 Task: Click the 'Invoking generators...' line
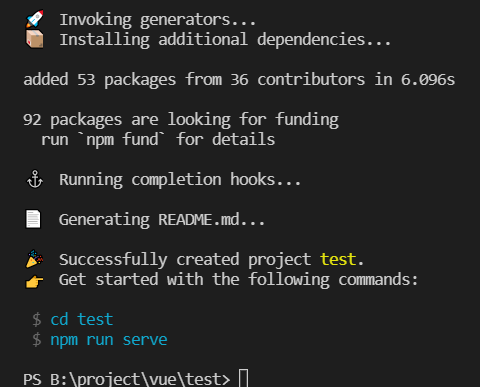(157, 20)
